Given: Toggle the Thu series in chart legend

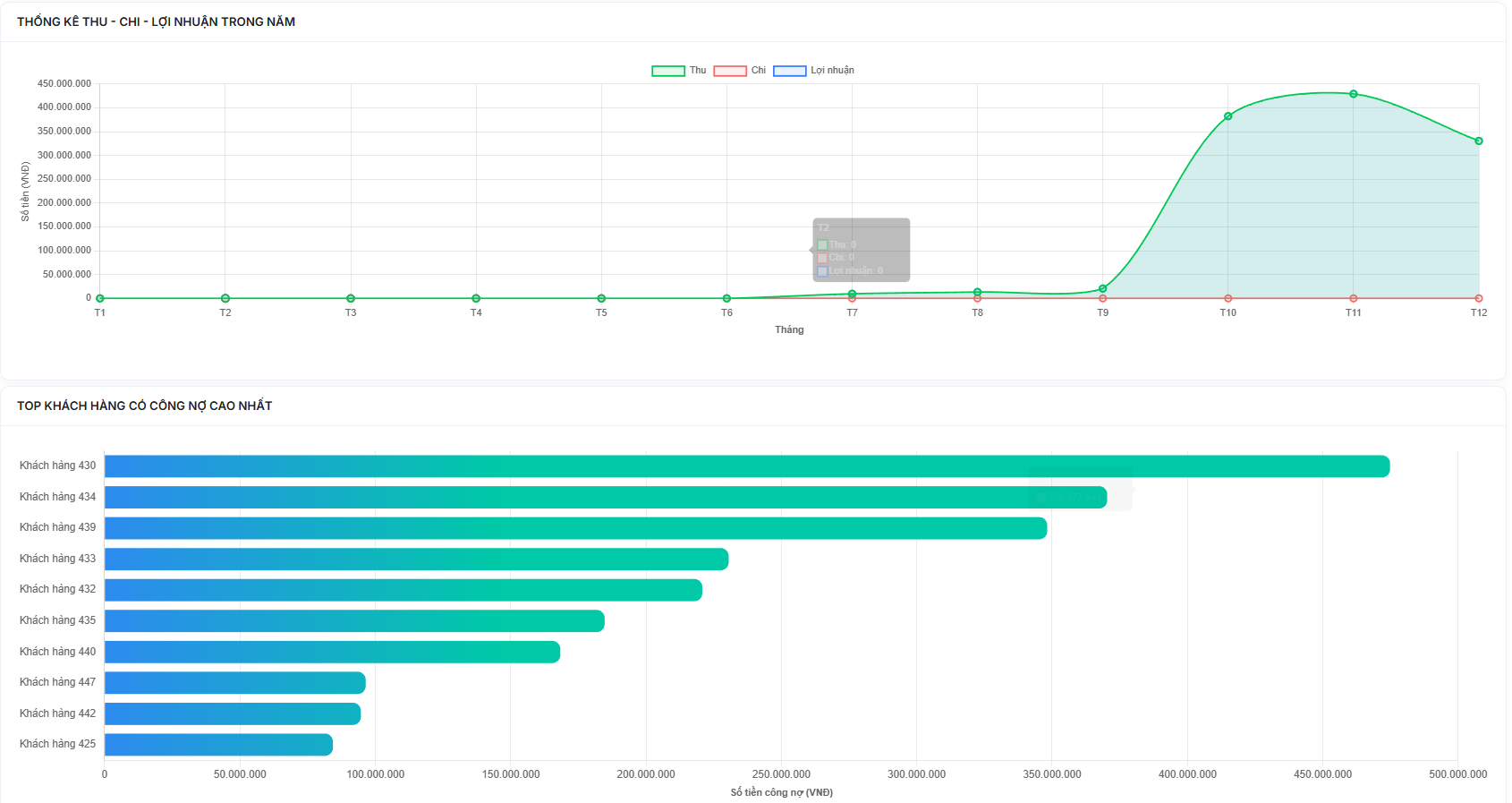Looking at the screenshot, I should [679, 71].
